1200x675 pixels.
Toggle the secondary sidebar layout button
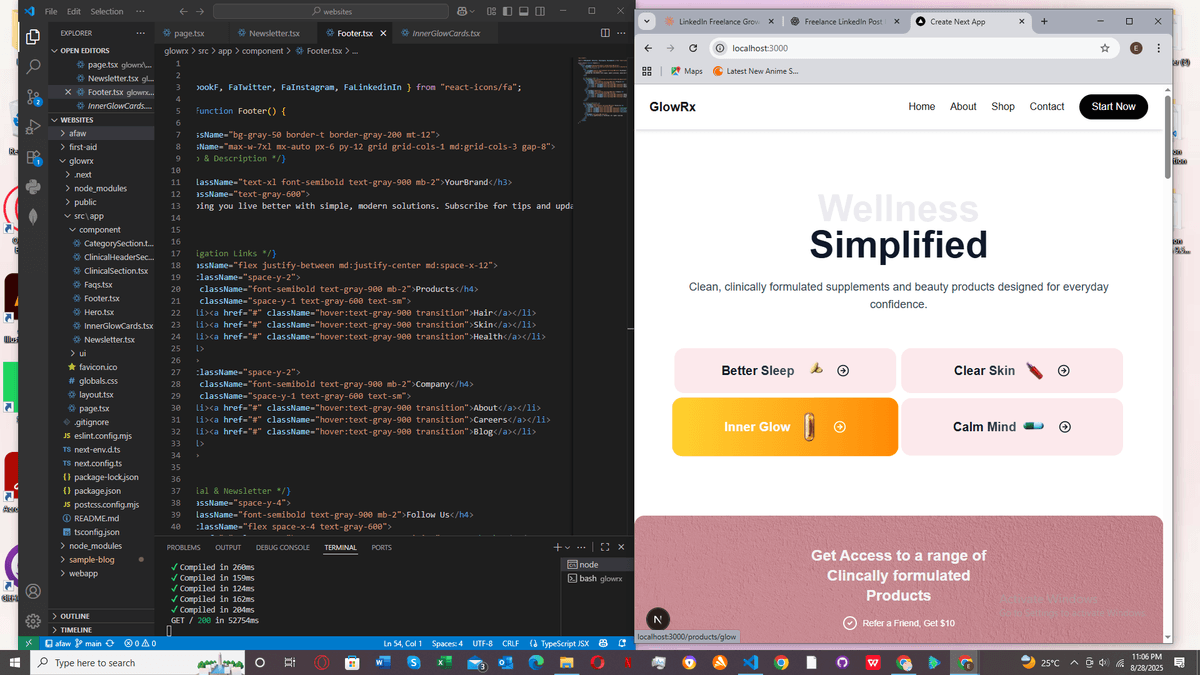point(540,11)
